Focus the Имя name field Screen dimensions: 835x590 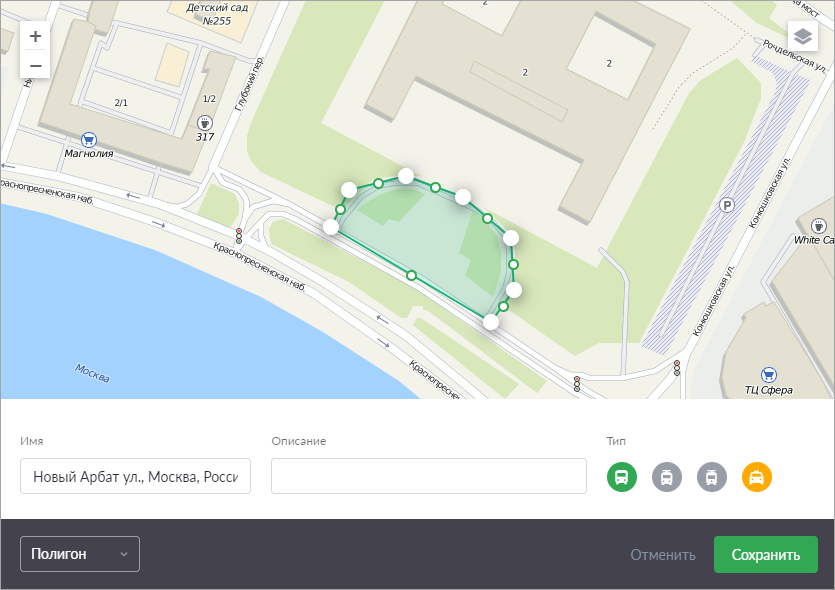click(x=135, y=477)
